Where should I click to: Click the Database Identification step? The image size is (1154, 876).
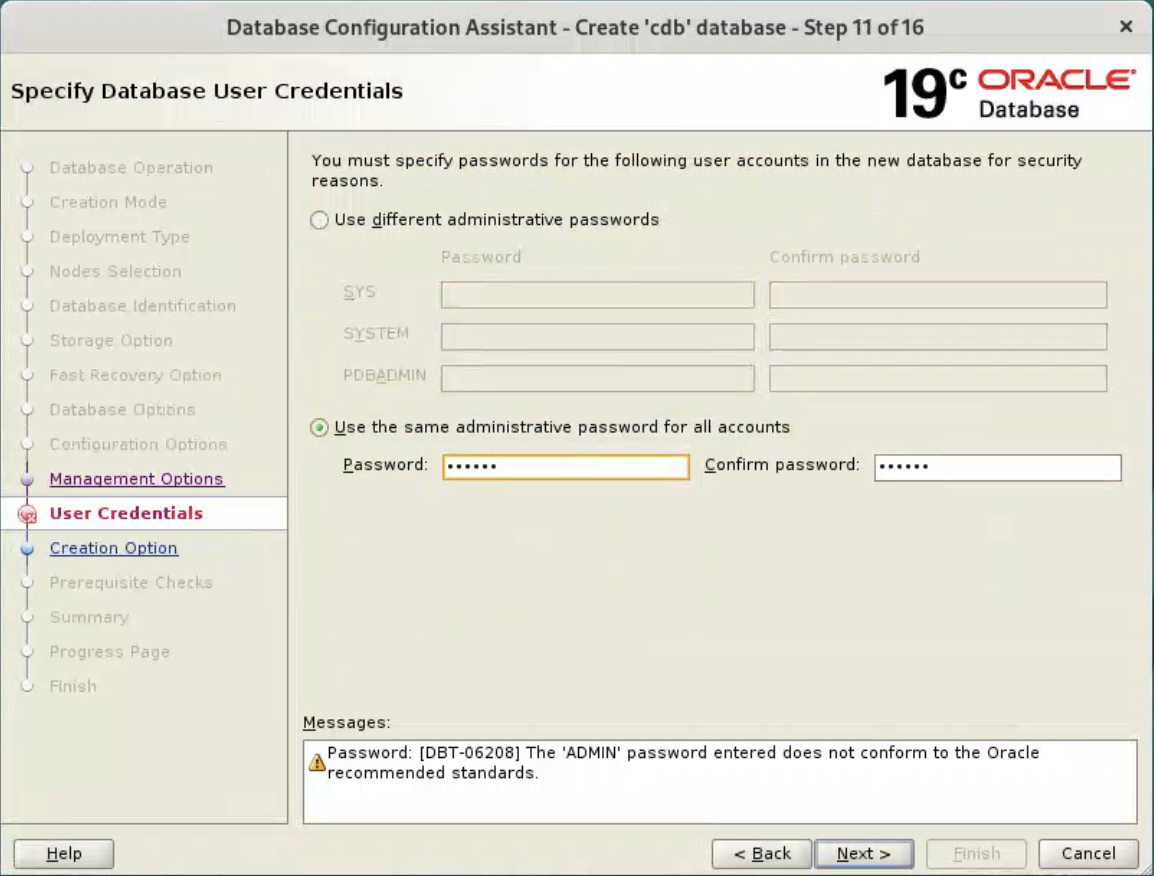click(143, 306)
